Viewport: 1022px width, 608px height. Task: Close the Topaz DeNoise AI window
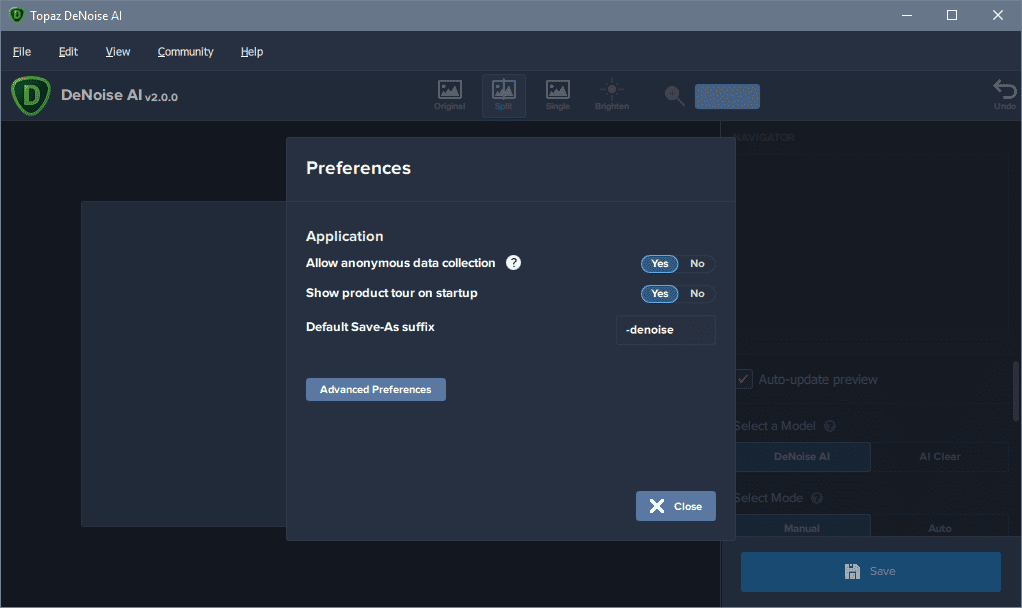click(x=997, y=15)
